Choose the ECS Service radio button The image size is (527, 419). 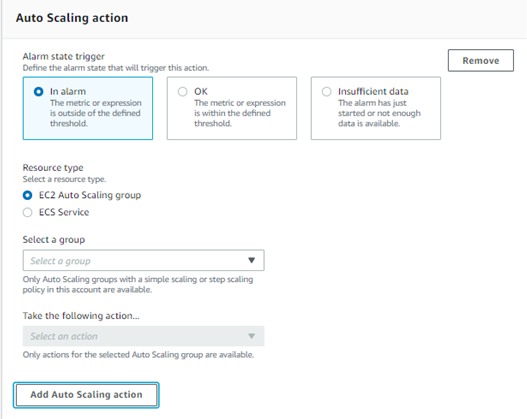click(x=28, y=212)
